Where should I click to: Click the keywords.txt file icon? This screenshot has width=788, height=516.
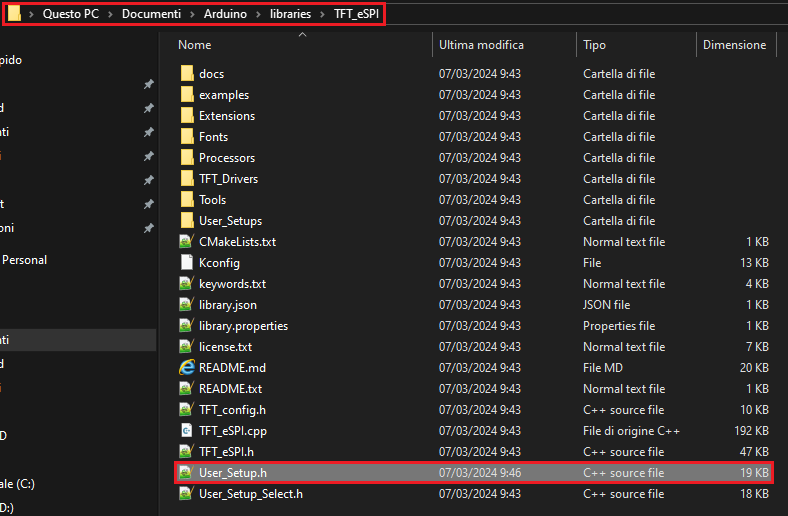pyautogui.click(x=186, y=283)
